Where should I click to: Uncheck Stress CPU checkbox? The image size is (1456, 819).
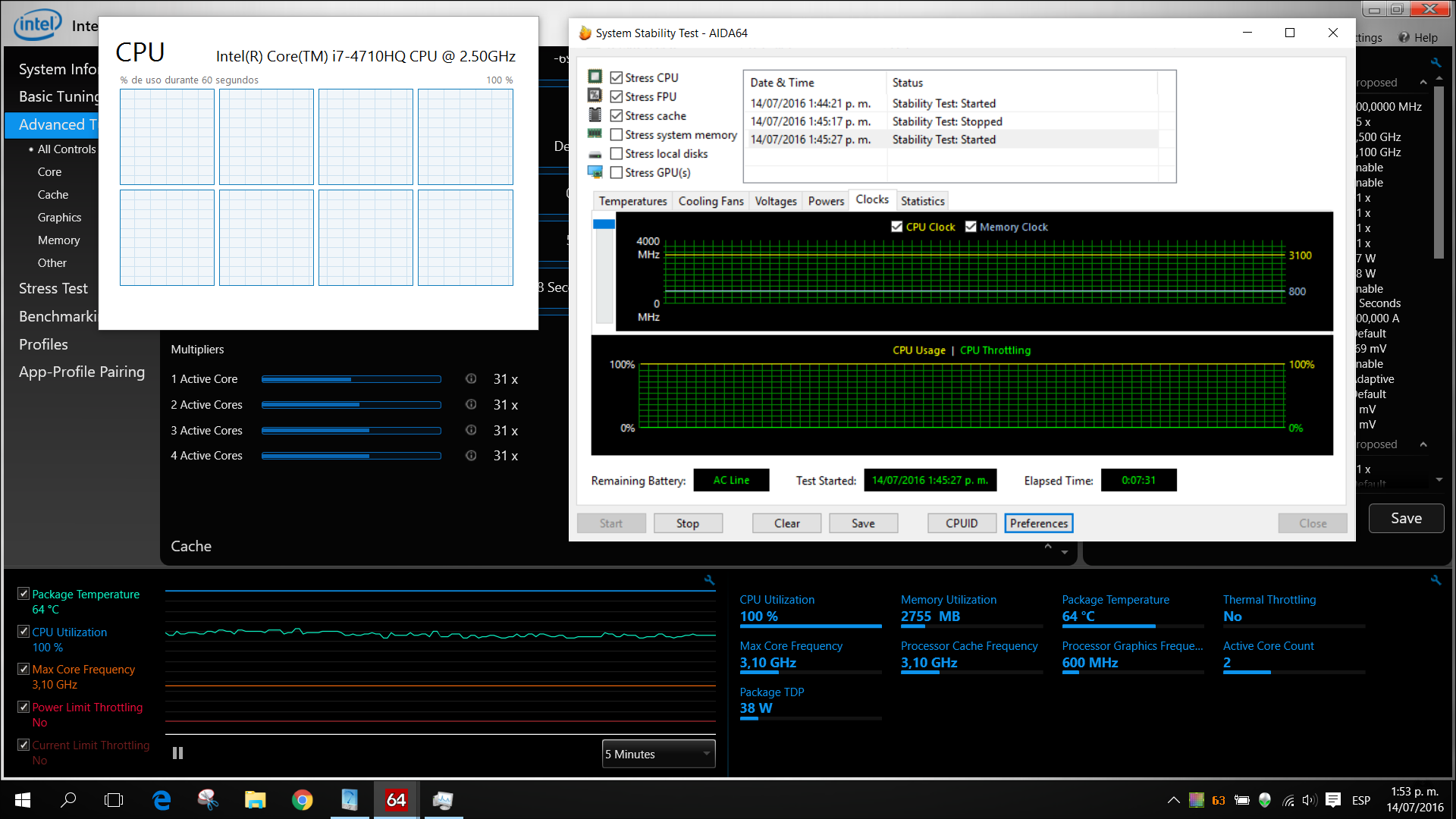617,77
